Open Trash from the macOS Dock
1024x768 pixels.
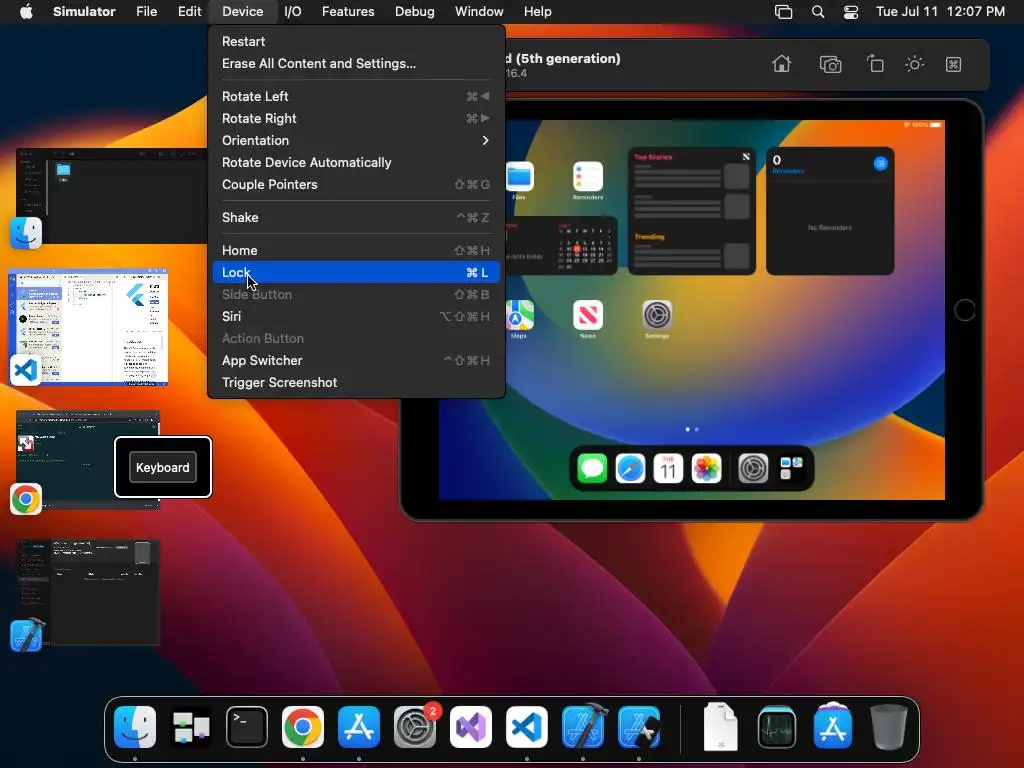coord(889,727)
